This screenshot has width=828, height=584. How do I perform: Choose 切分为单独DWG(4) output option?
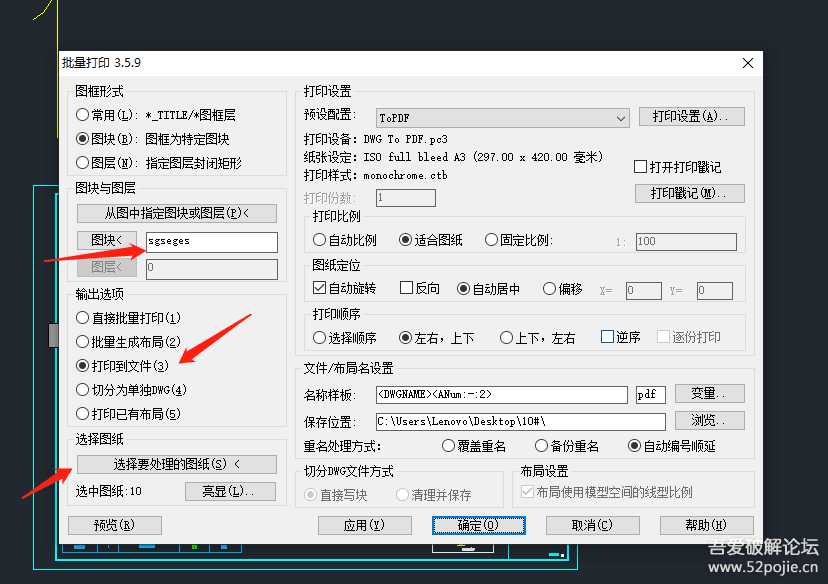tap(82, 389)
